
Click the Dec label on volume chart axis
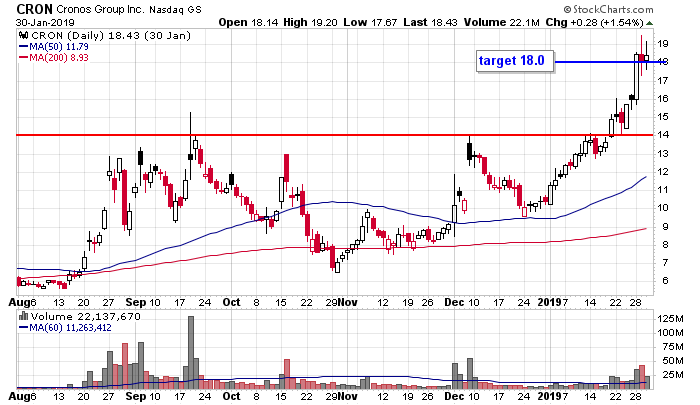click(454, 396)
